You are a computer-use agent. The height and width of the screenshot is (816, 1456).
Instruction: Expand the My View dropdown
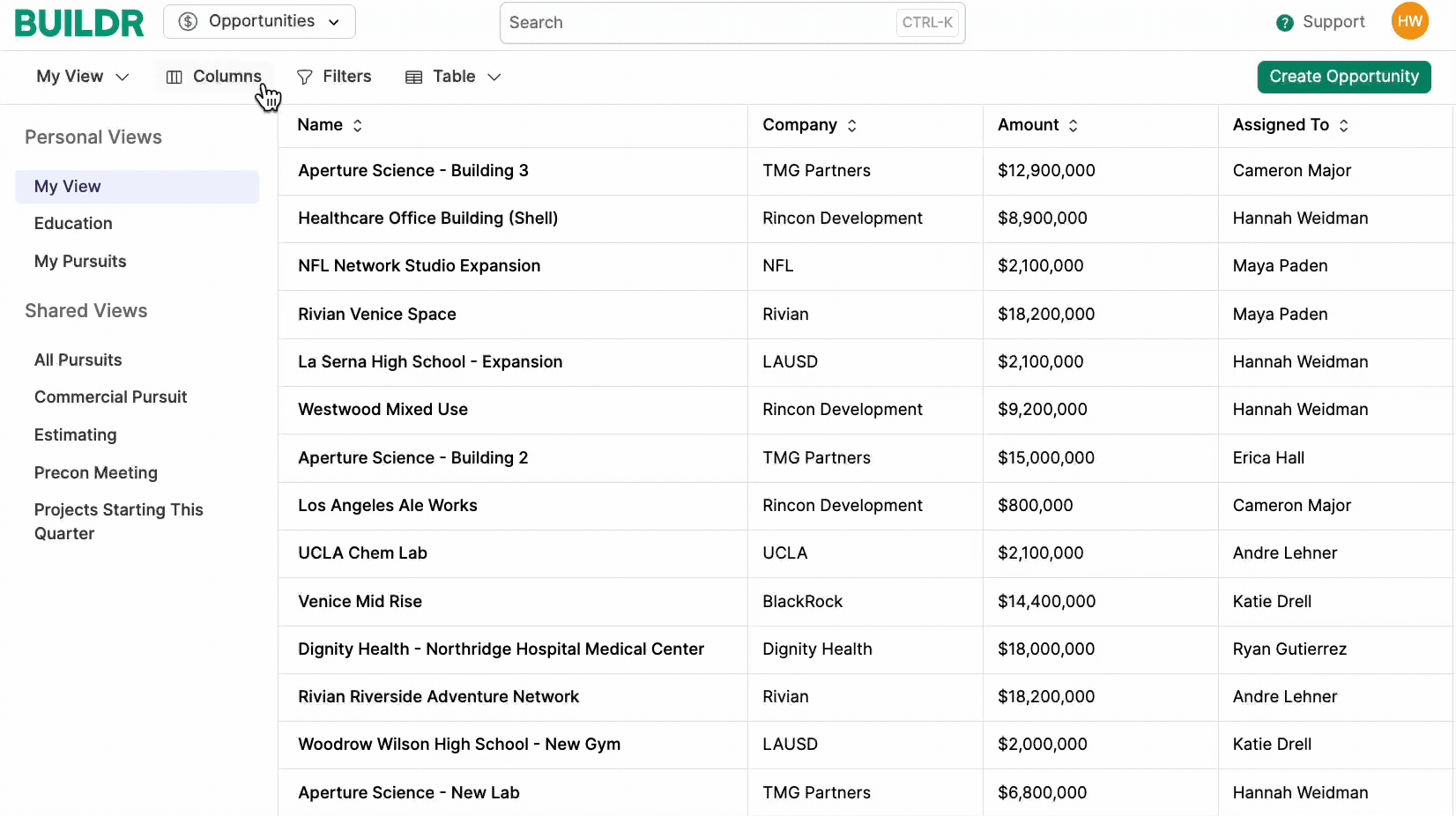[x=83, y=77]
